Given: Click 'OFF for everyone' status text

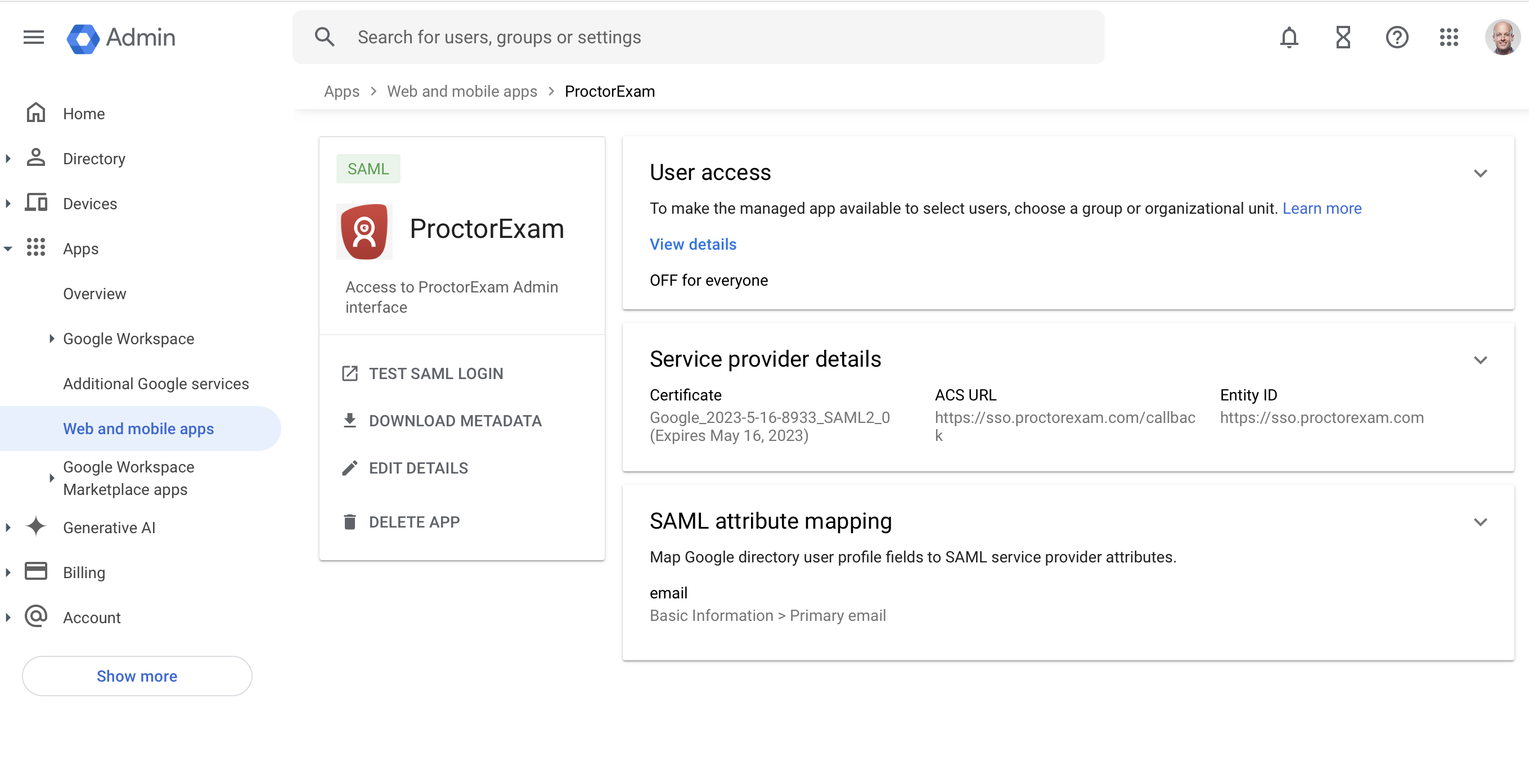Looking at the screenshot, I should [x=709, y=281].
